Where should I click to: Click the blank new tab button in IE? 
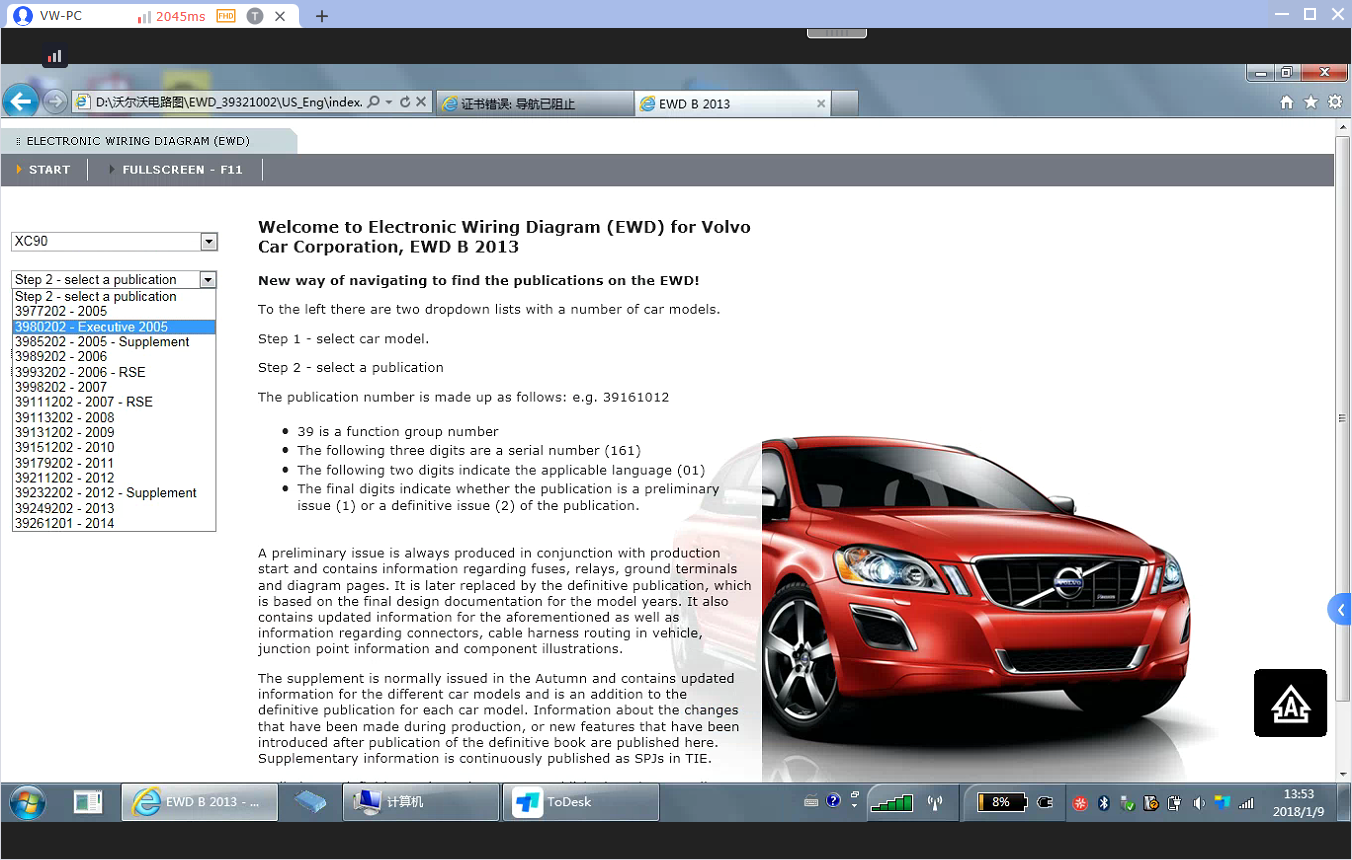pos(845,103)
